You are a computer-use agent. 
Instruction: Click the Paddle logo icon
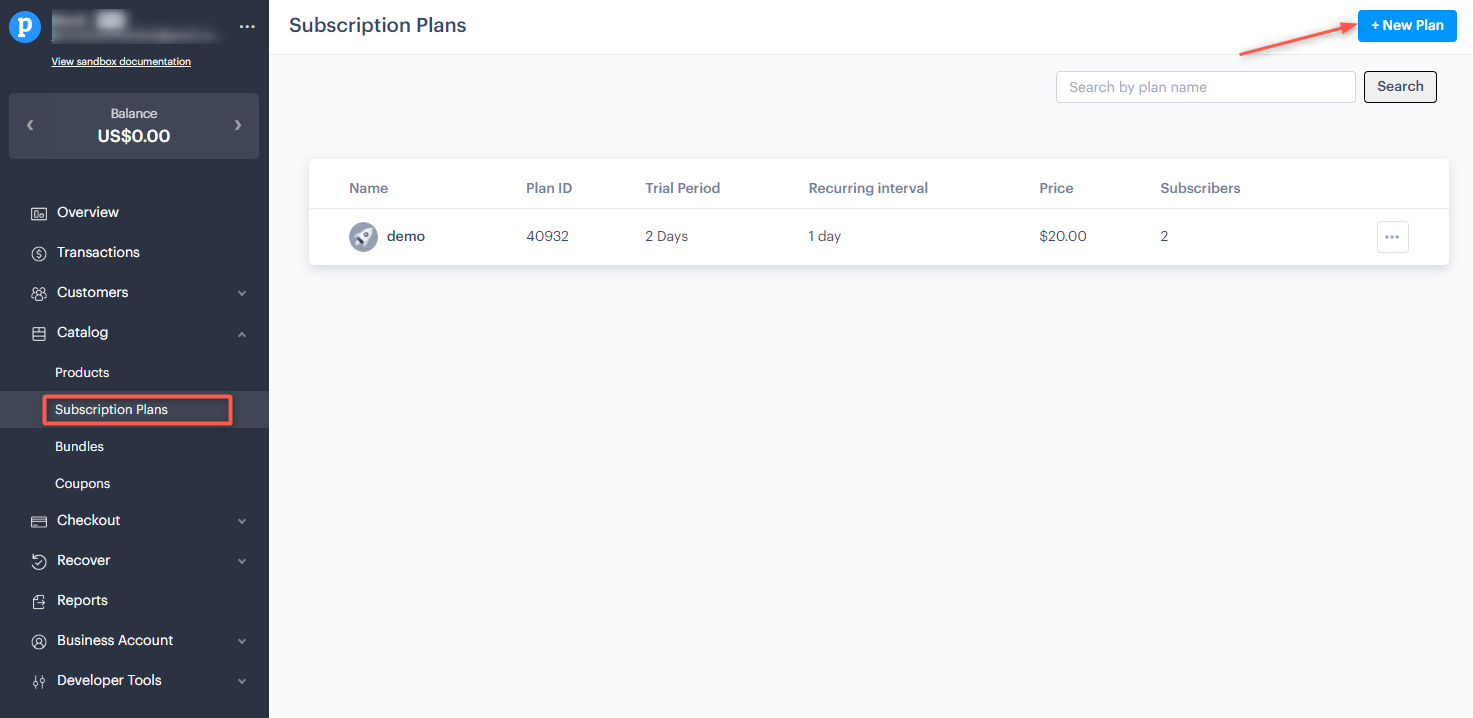[x=25, y=27]
